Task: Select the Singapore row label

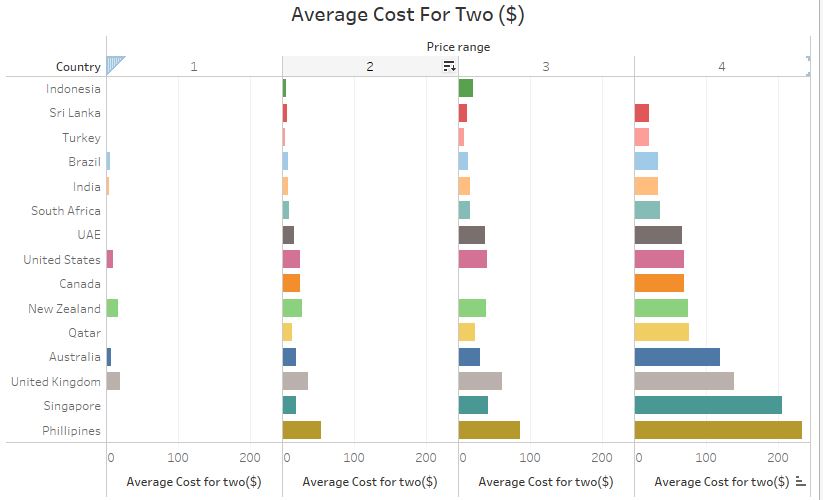Action: 72,406
